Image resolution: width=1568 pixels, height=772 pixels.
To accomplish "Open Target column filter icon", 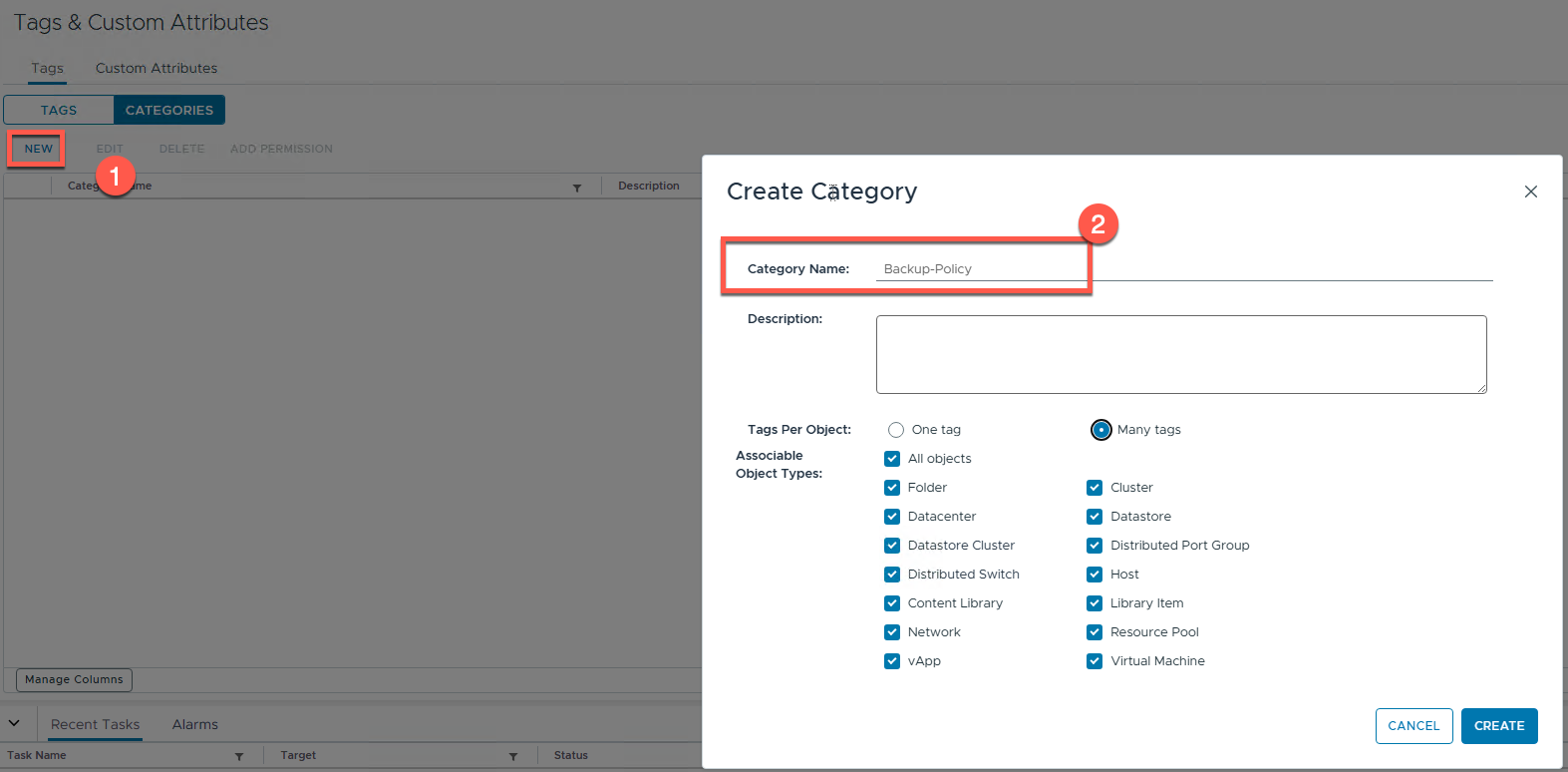I will click(513, 756).
